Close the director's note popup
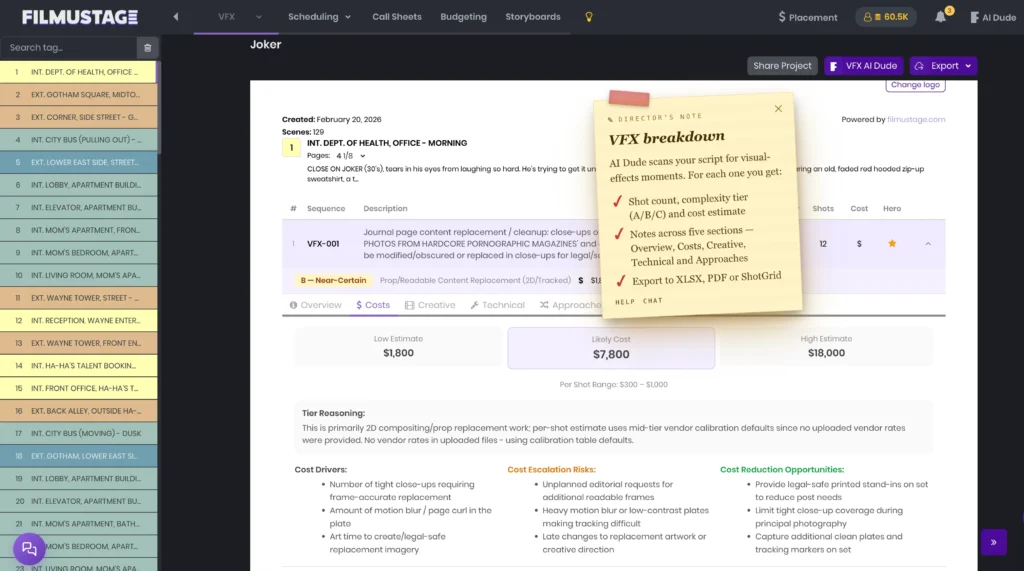 (778, 108)
